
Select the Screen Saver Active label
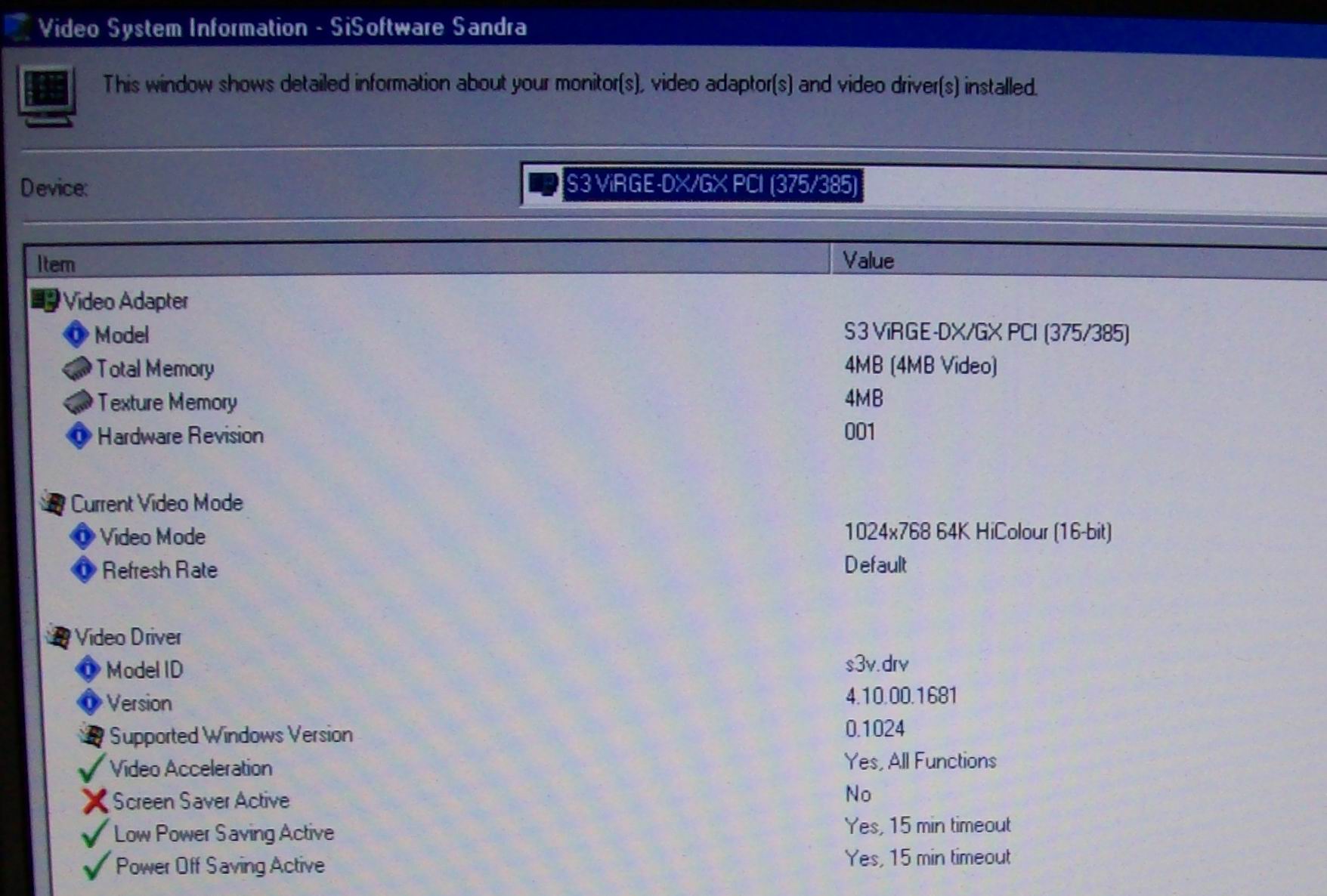point(201,801)
